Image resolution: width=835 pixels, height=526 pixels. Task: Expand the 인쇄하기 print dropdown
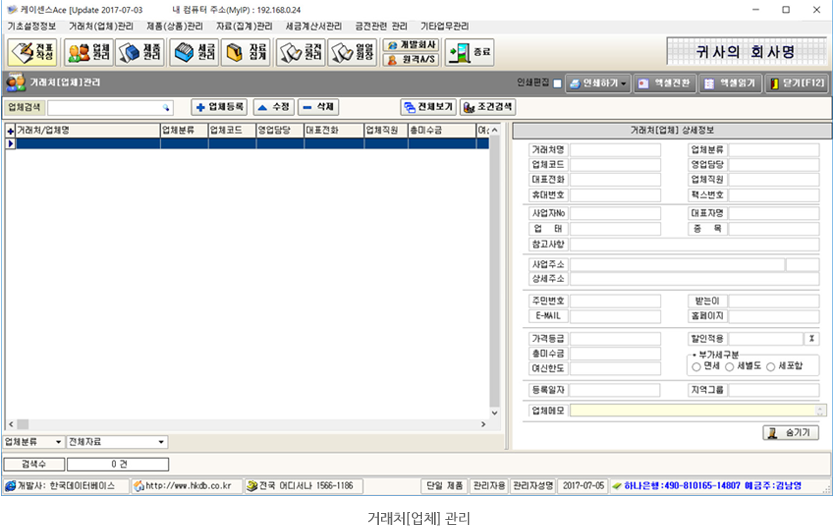point(599,84)
